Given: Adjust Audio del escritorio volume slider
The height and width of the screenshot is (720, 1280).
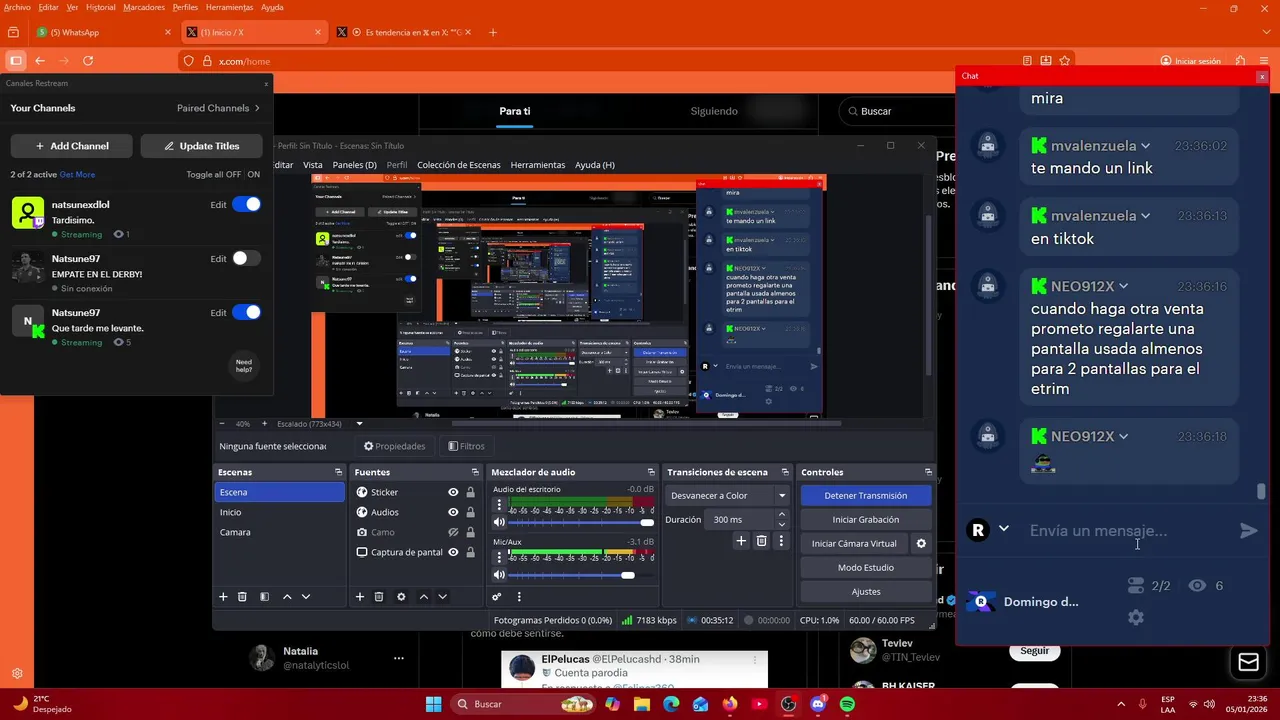Looking at the screenshot, I should point(580,522).
